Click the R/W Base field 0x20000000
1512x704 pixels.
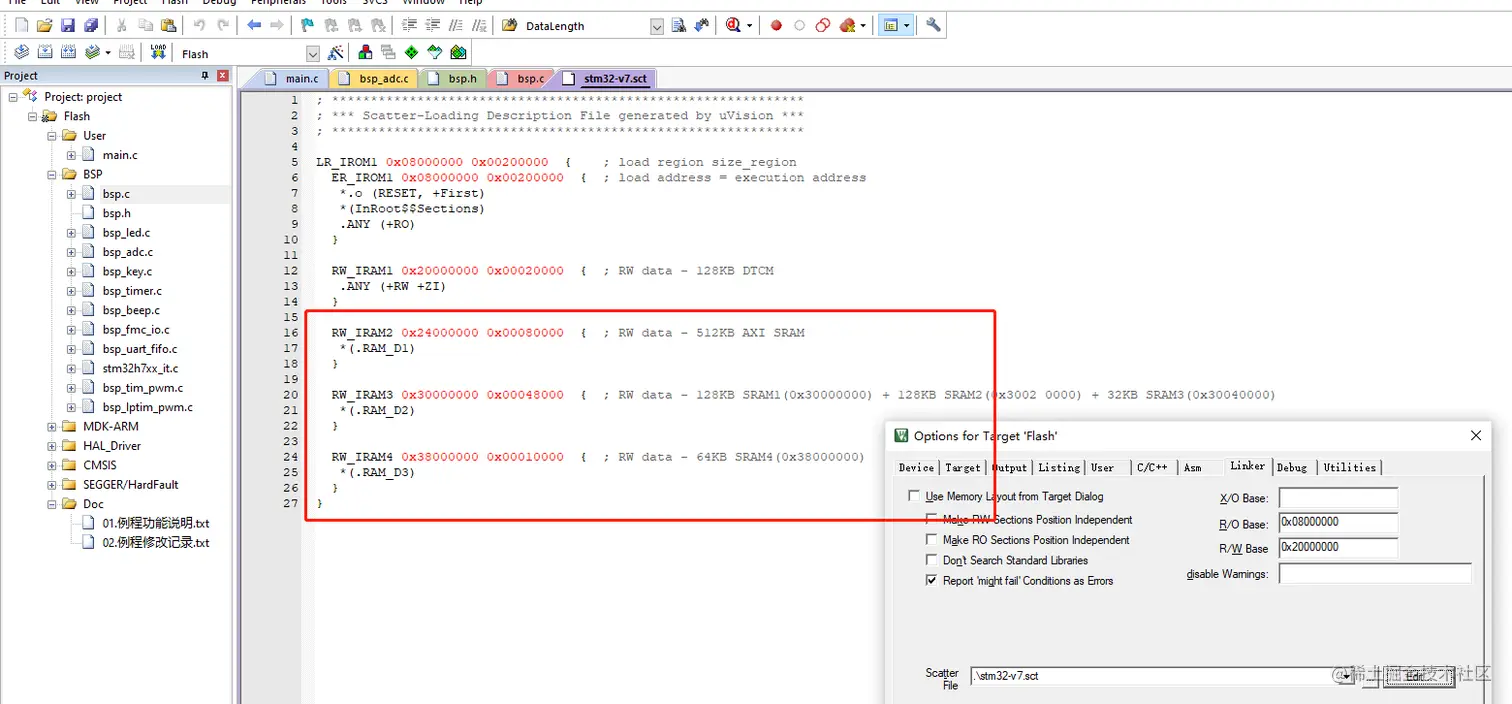[x=1338, y=547]
